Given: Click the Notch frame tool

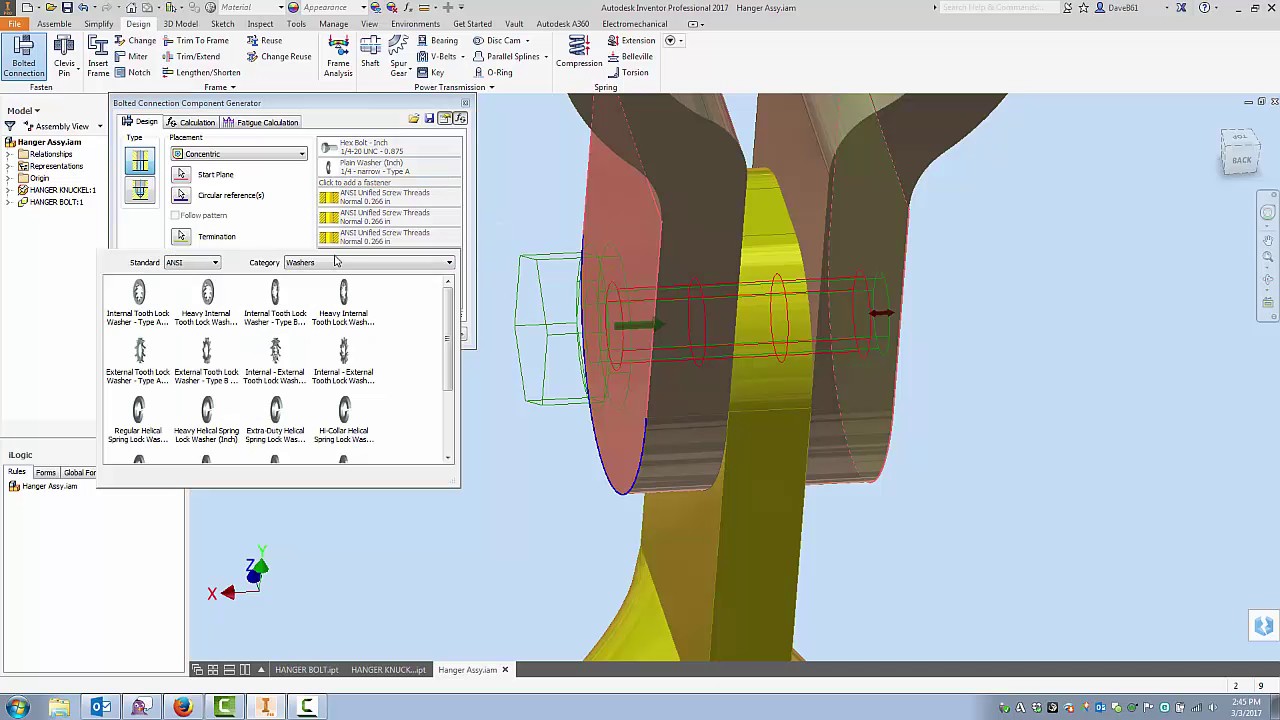Looking at the screenshot, I should point(132,73).
